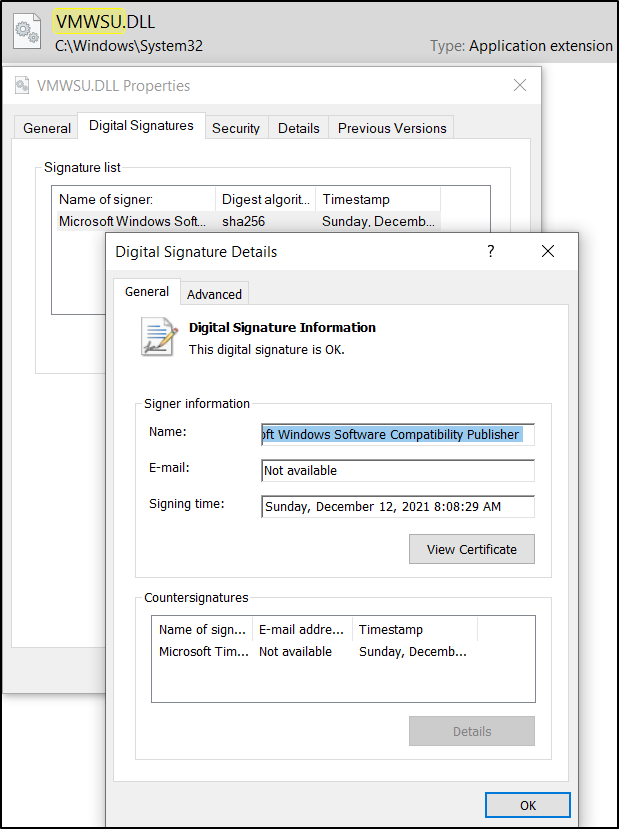The height and width of the screenshot is (829, 619).
Task: Click the View Certificate button
Action: coord(471,549)
